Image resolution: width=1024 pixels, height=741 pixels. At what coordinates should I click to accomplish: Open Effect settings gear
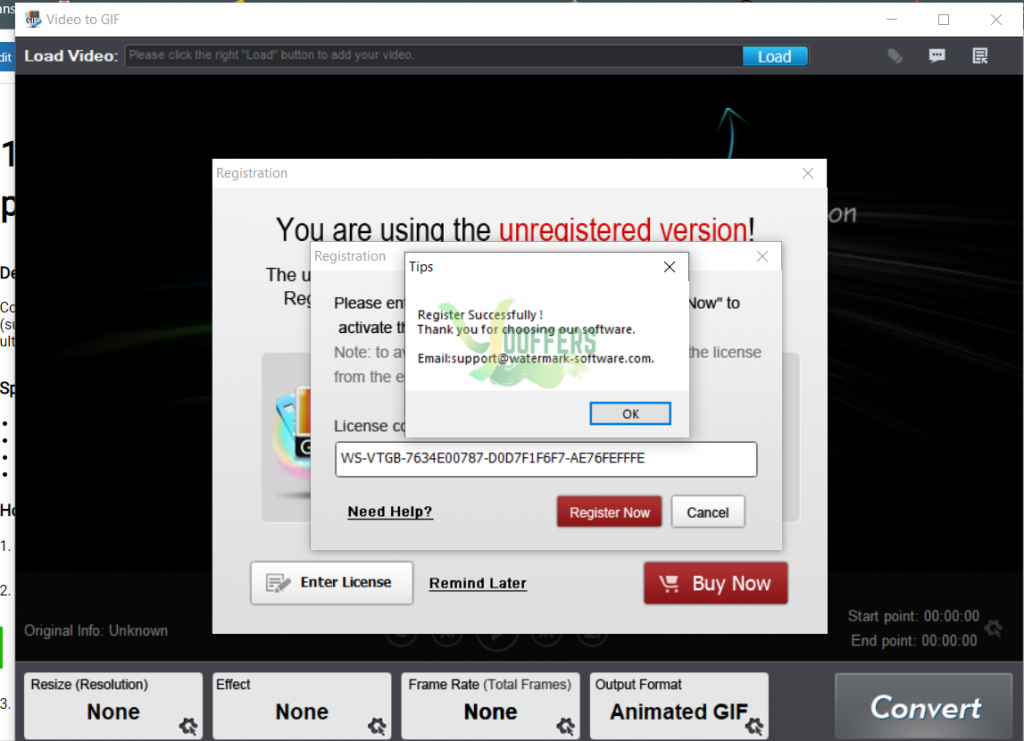pyautogui.click(x=377, y=725)
